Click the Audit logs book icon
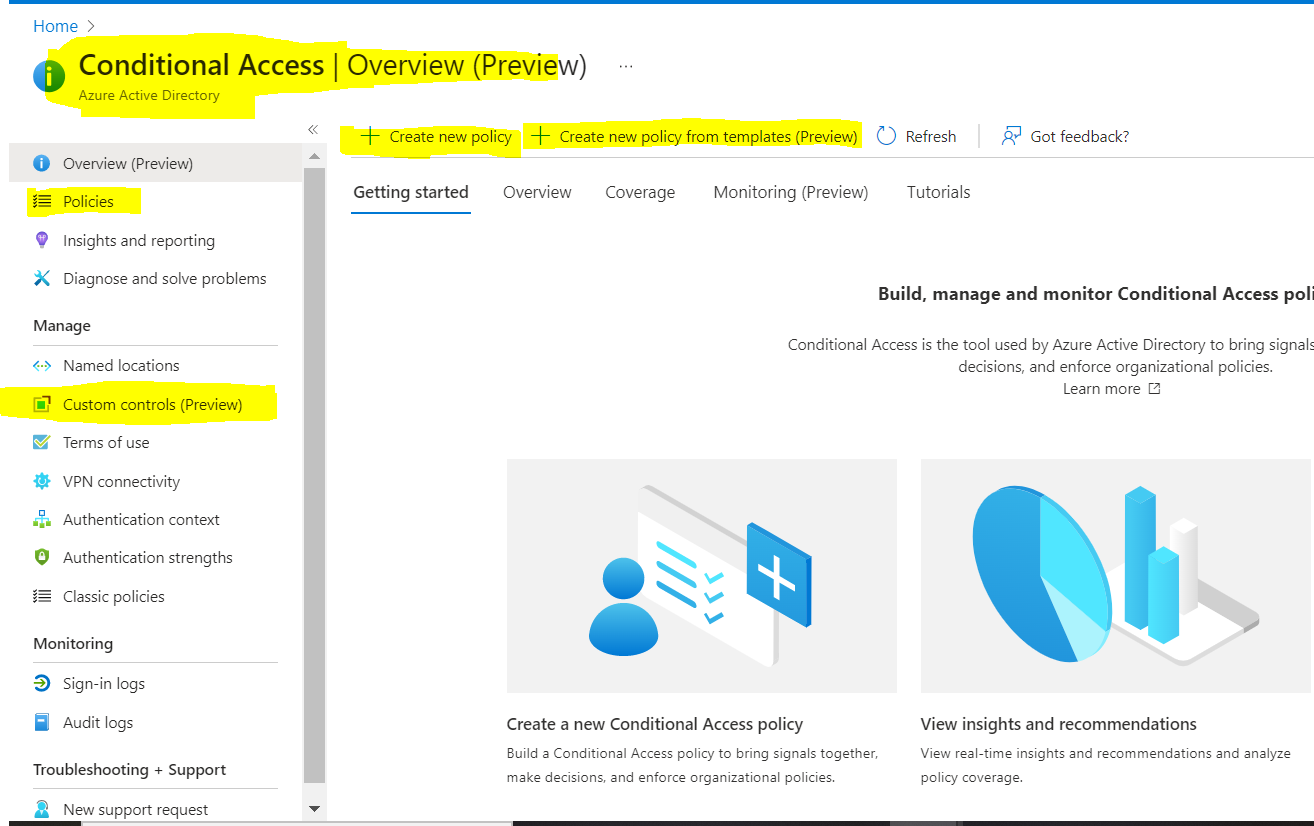This screenshot has width=1314, height=826. click(41, 722)
